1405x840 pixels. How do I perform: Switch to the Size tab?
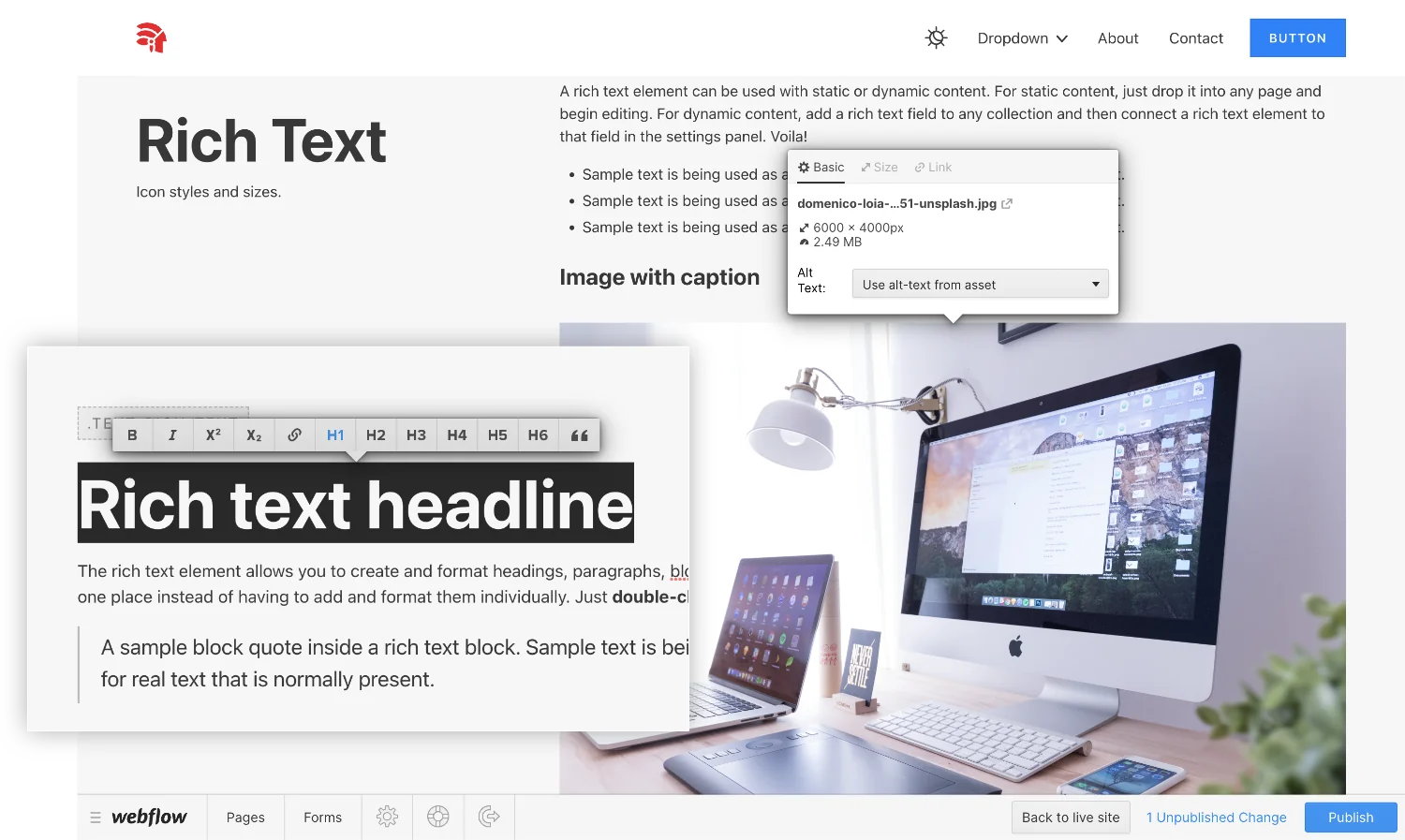880,168
